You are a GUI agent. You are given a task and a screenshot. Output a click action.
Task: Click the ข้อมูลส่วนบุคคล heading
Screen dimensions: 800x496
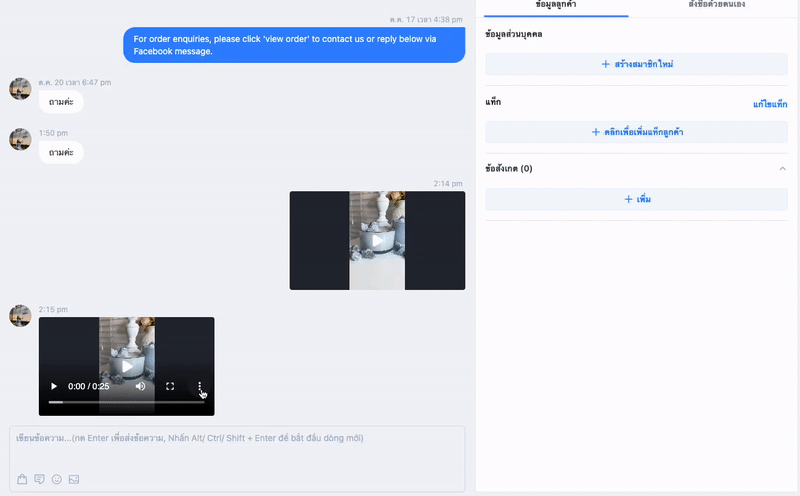[514, 35]
